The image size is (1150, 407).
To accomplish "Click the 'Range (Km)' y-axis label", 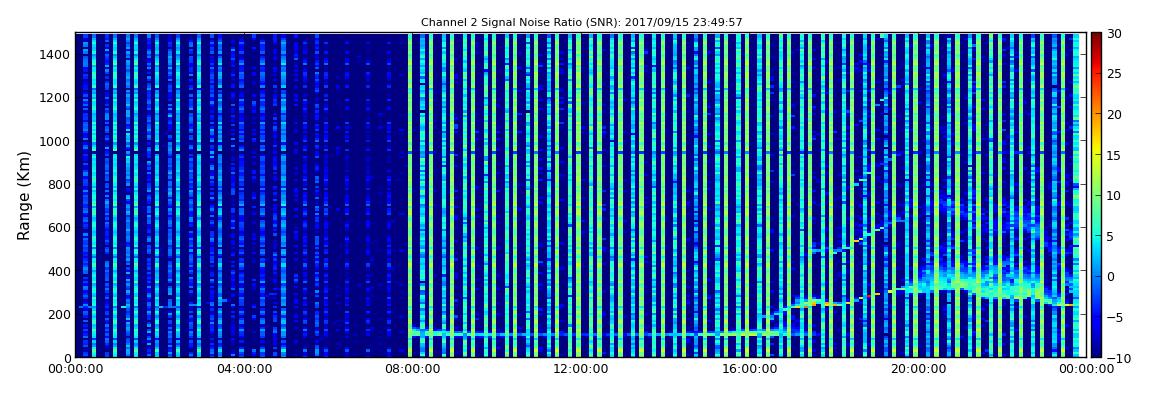I will (x=24, y=196).
